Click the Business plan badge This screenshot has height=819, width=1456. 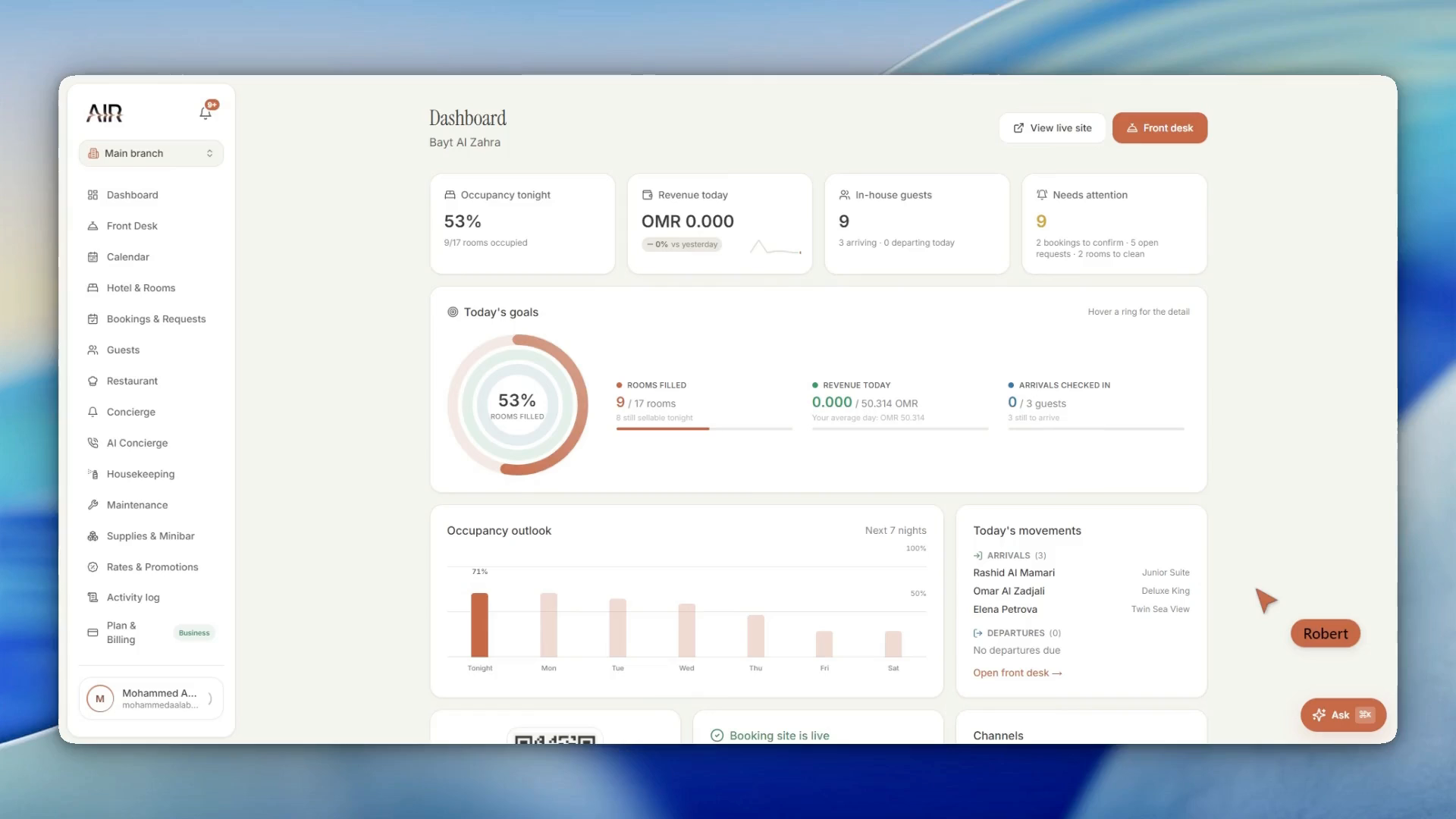[194, 633]
